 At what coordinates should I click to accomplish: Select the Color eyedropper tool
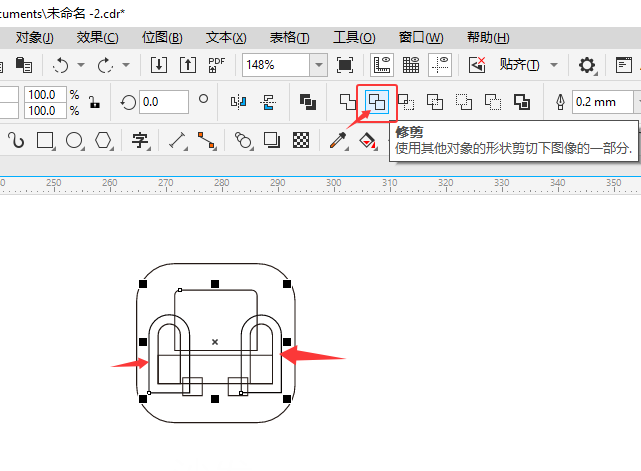click(338, 140)
